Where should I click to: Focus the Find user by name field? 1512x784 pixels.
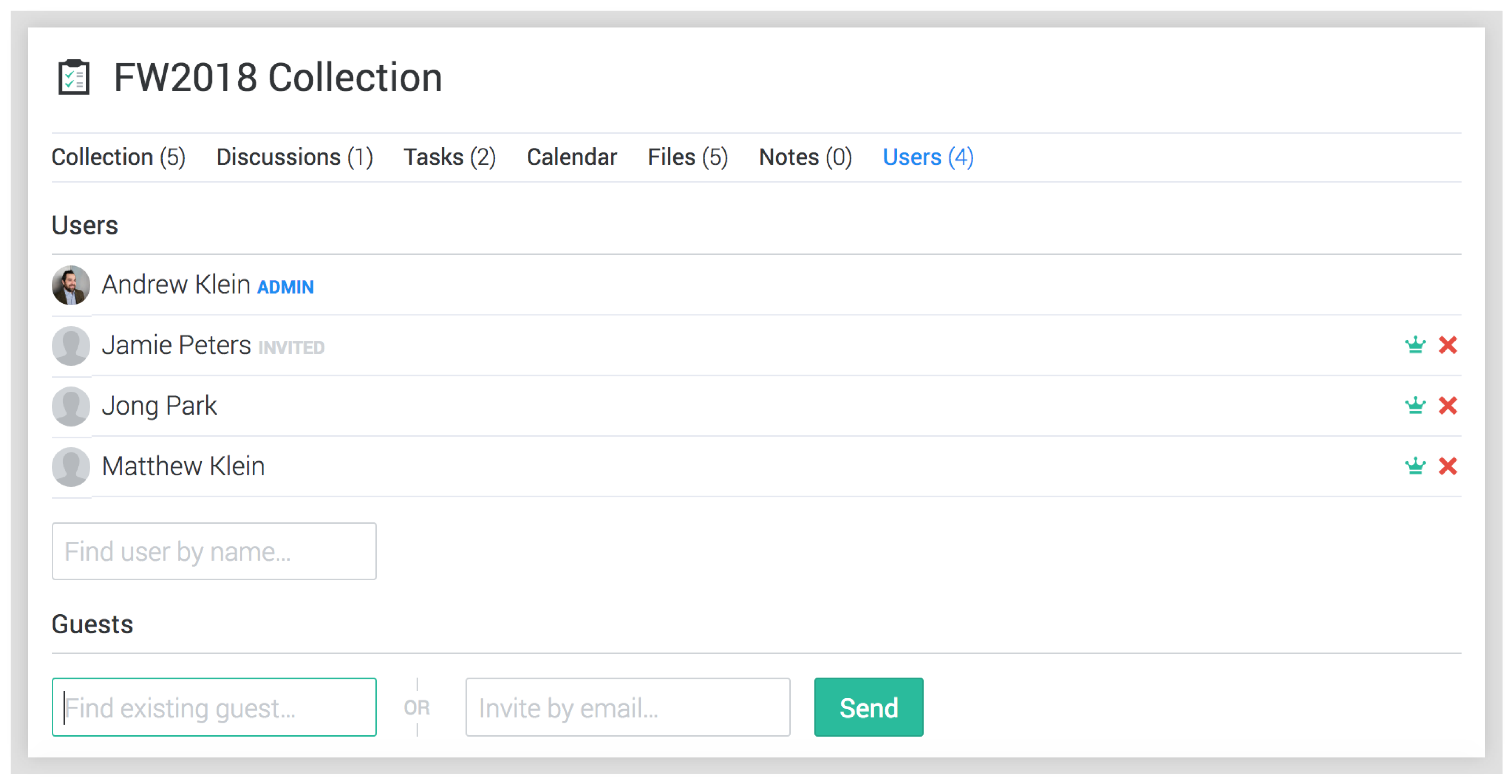coord(214,551)
